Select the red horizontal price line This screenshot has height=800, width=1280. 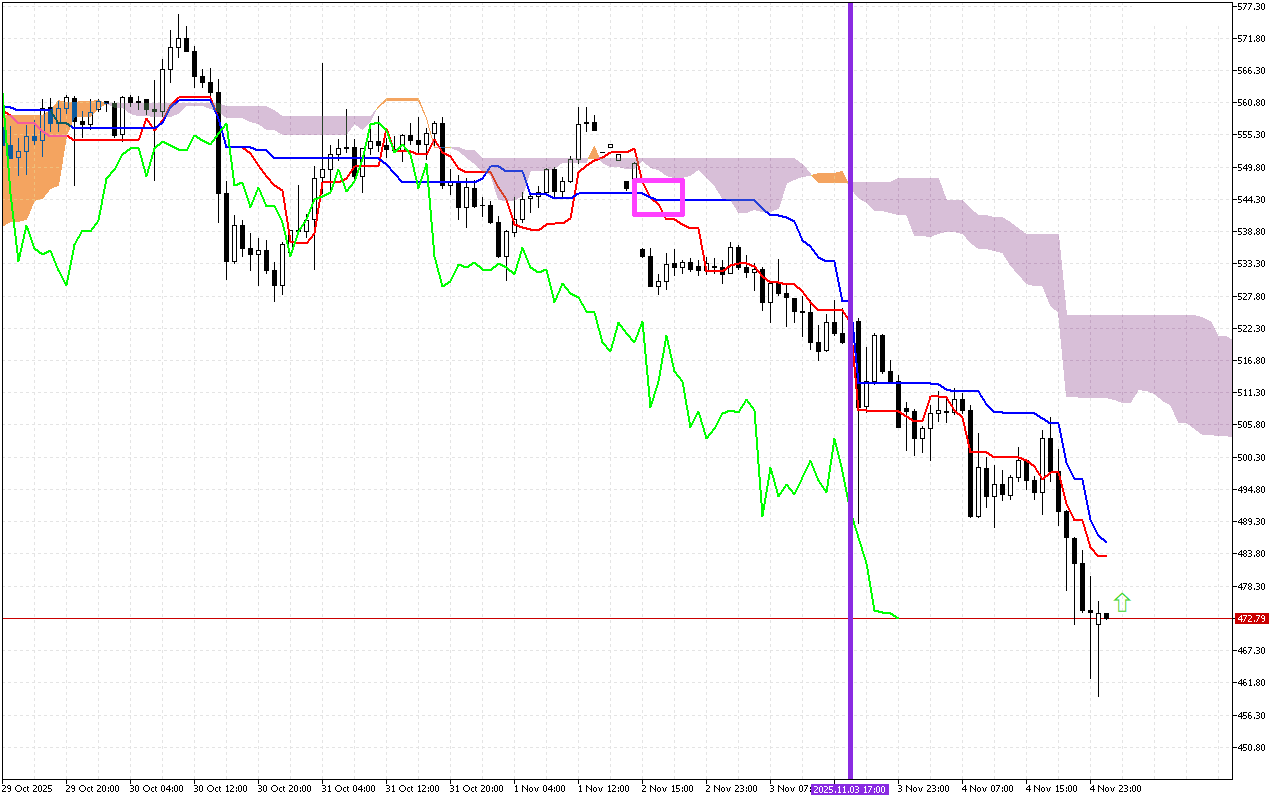click(x=400, y=619)
